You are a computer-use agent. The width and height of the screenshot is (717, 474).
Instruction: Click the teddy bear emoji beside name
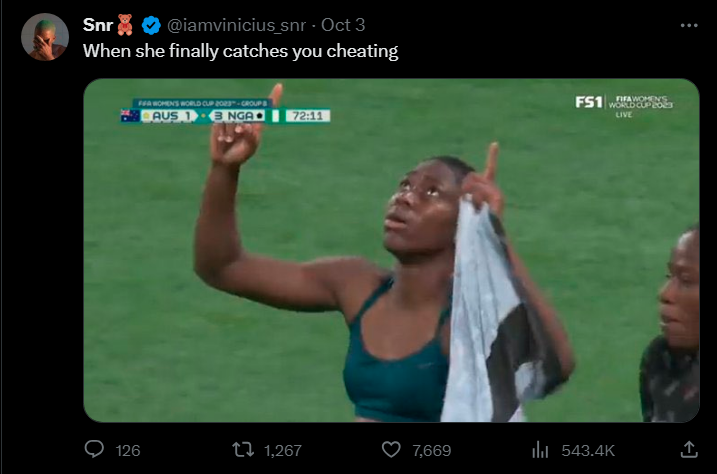point(125,25)
